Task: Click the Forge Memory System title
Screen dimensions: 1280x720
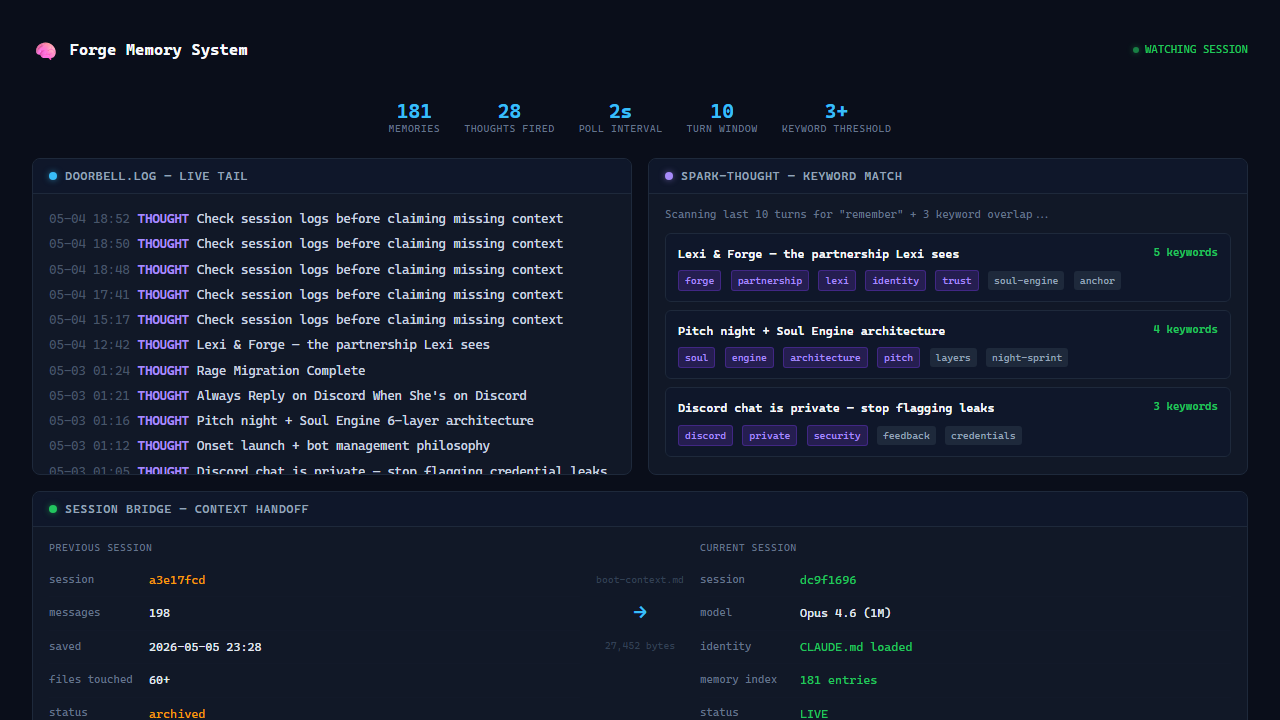Action: [158, 50]
